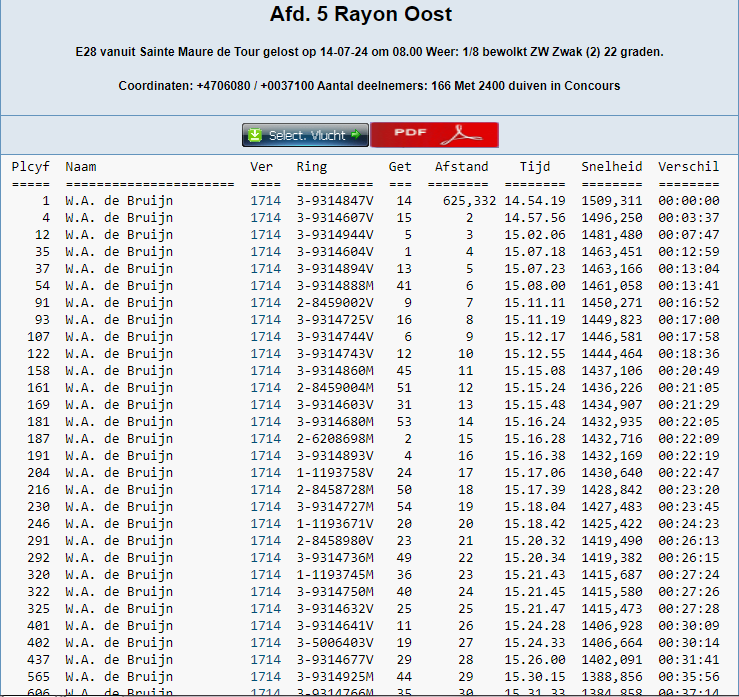The height and width of the screenshot is (697, 739).
Task: Open Ver link 1714 in row with ring 3-9314725V
Action: (265, 320)
